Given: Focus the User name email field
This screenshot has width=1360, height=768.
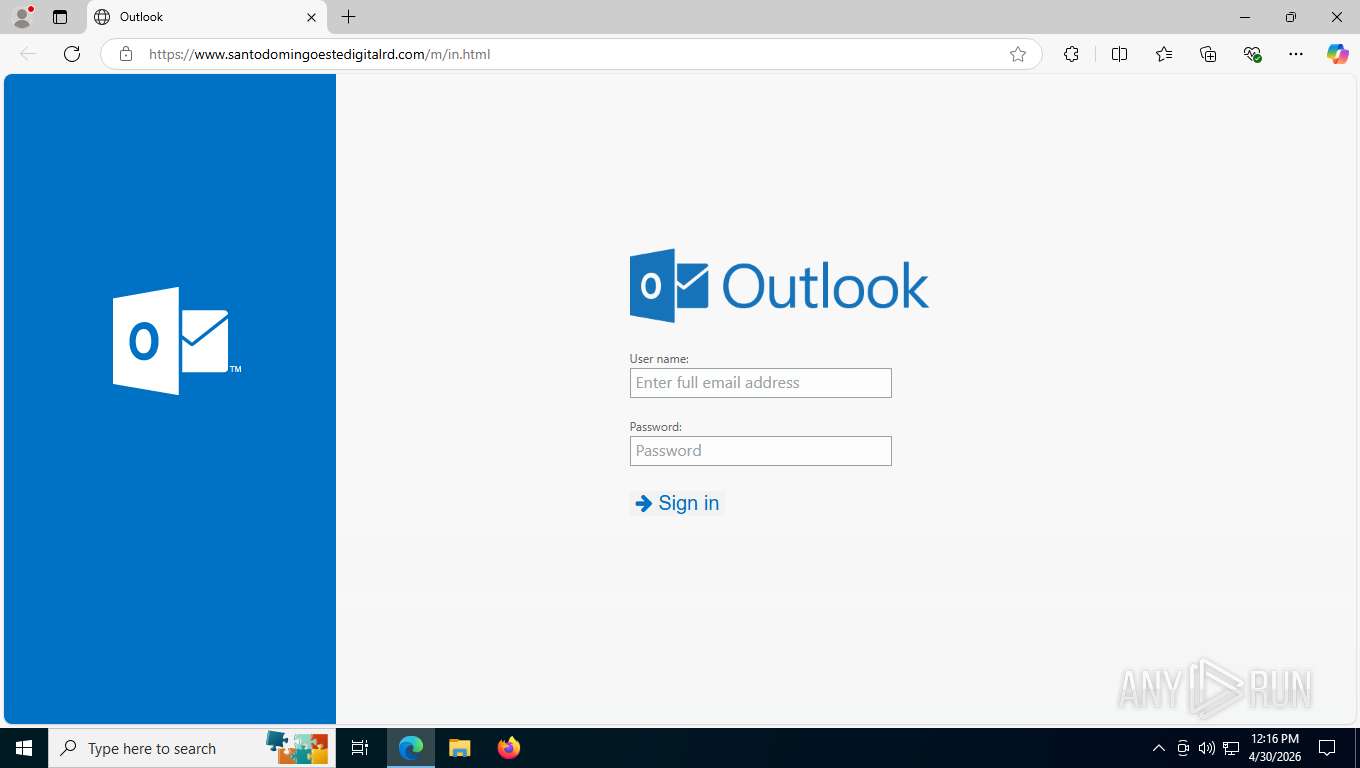Looking at the screenshot, I should (x=760, y=383).
